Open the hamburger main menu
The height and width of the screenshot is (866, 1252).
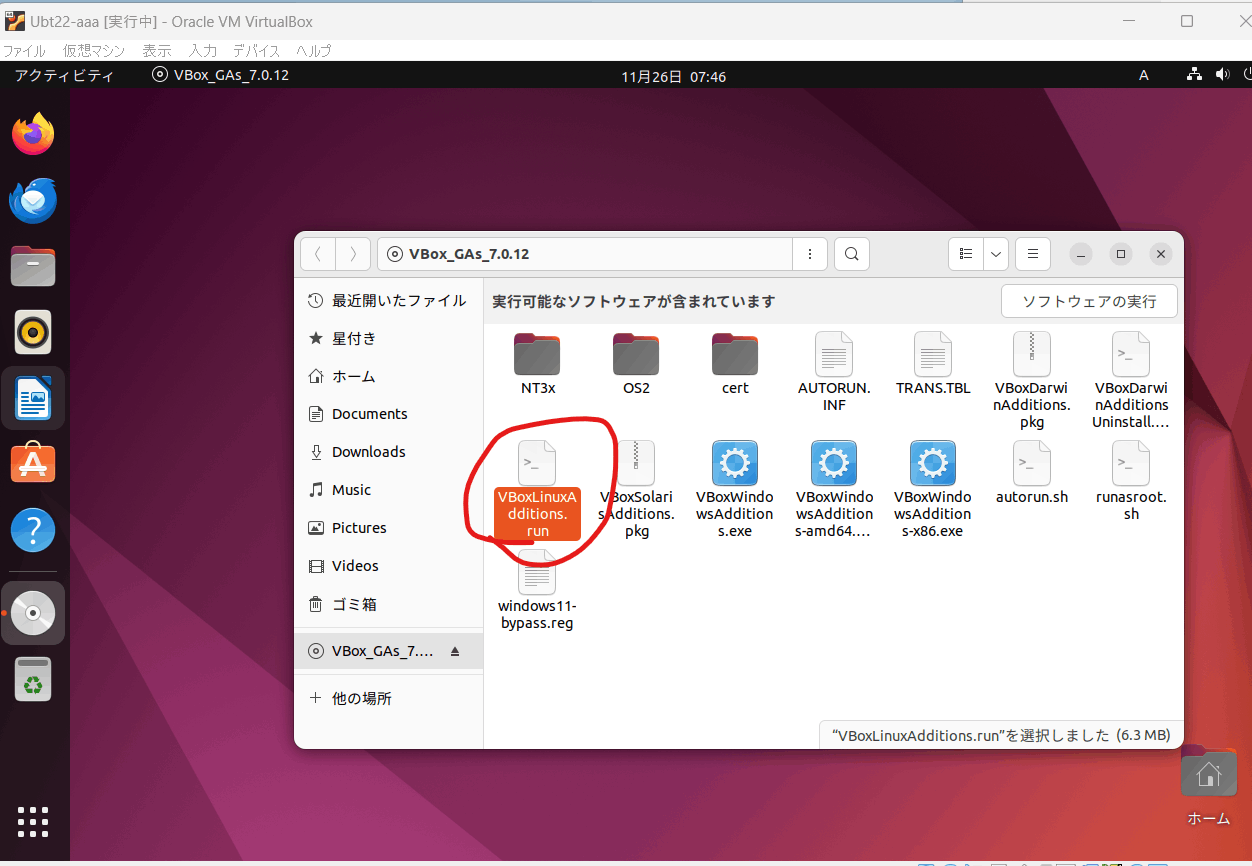tap(1033, 254)
